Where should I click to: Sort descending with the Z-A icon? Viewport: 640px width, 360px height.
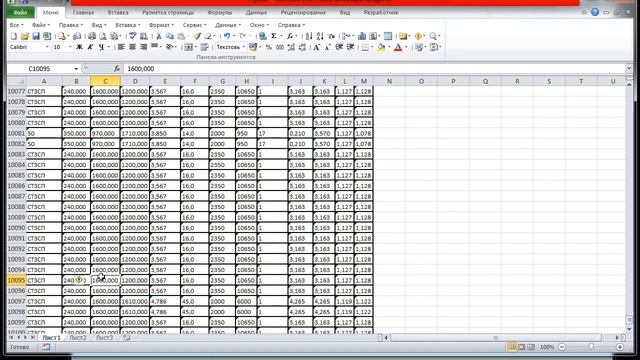(x=320, y=36)
